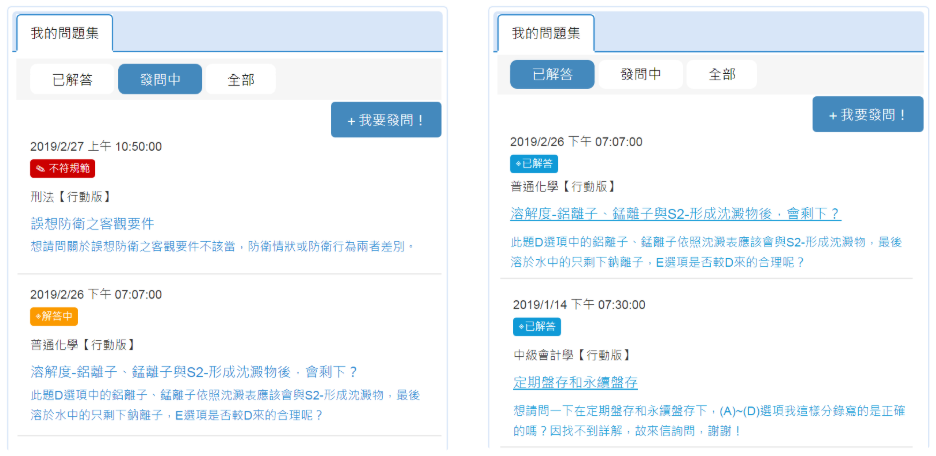
Task: Open question link 定期盤存和永續盤存
Action: pyautogui.click(x=575, y=383)
